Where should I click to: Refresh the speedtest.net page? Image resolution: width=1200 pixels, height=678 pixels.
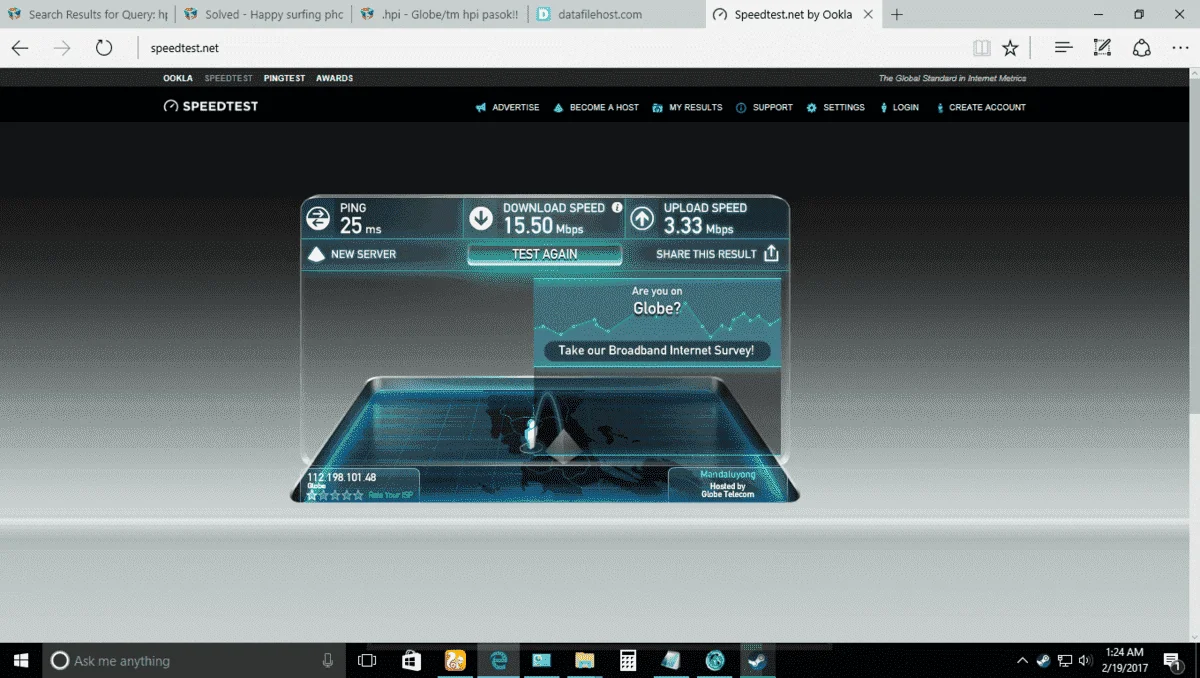(104, 48)
